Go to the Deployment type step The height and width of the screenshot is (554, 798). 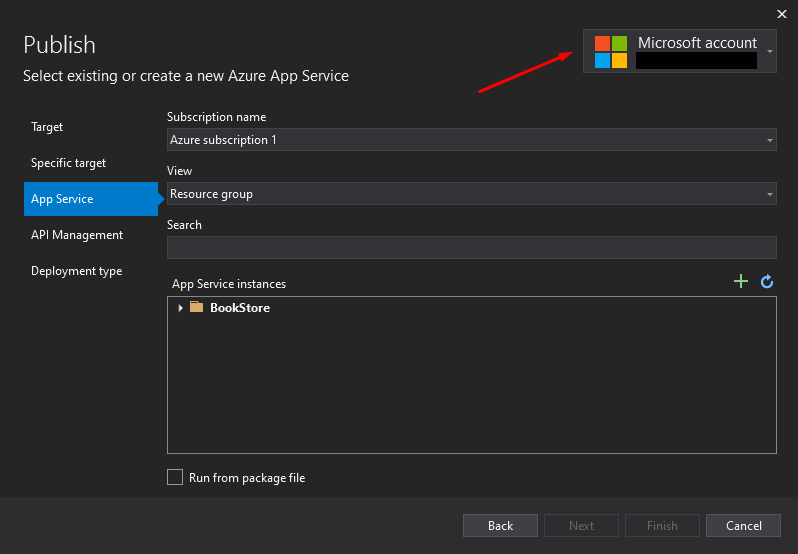tap(76, 271)
